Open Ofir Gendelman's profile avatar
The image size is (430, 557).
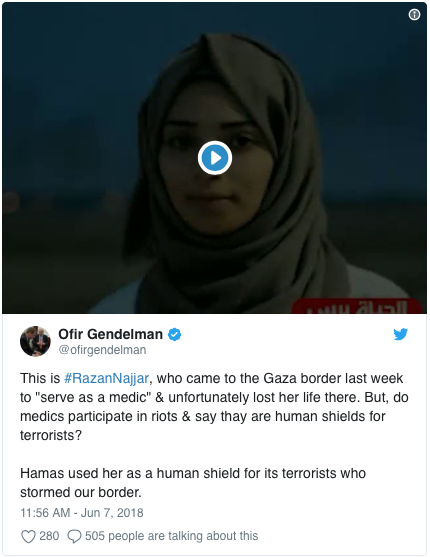35,341
